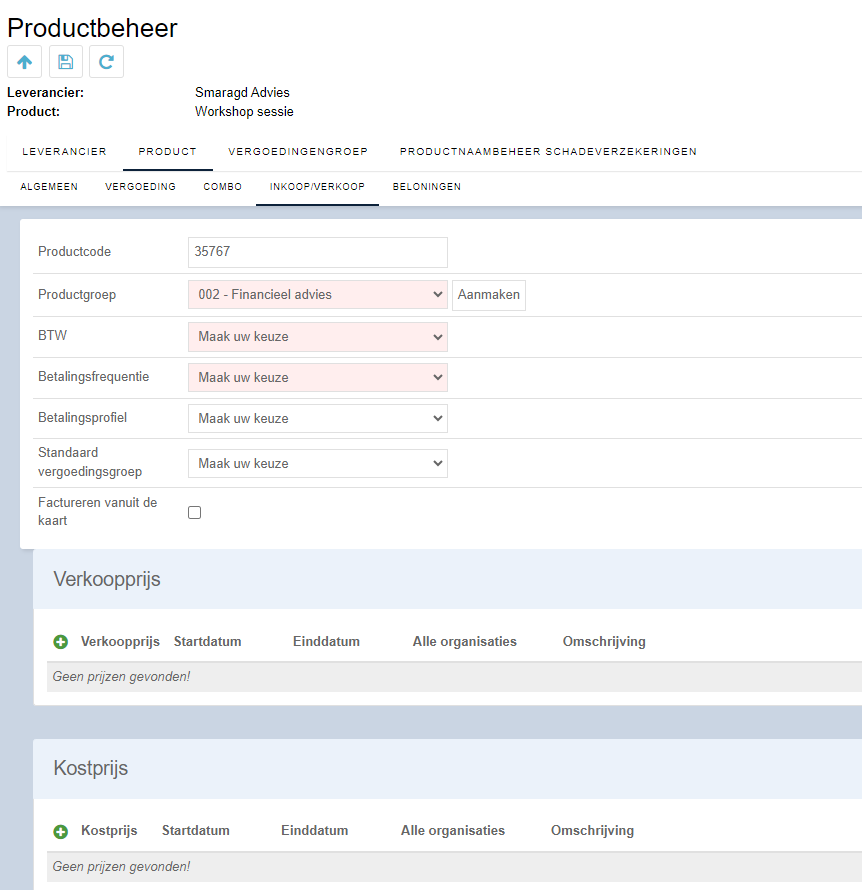The height and width of the screenshot is (890, 862).
Task: Click the Verkoopprijs column header
Action: coord(120,641)
